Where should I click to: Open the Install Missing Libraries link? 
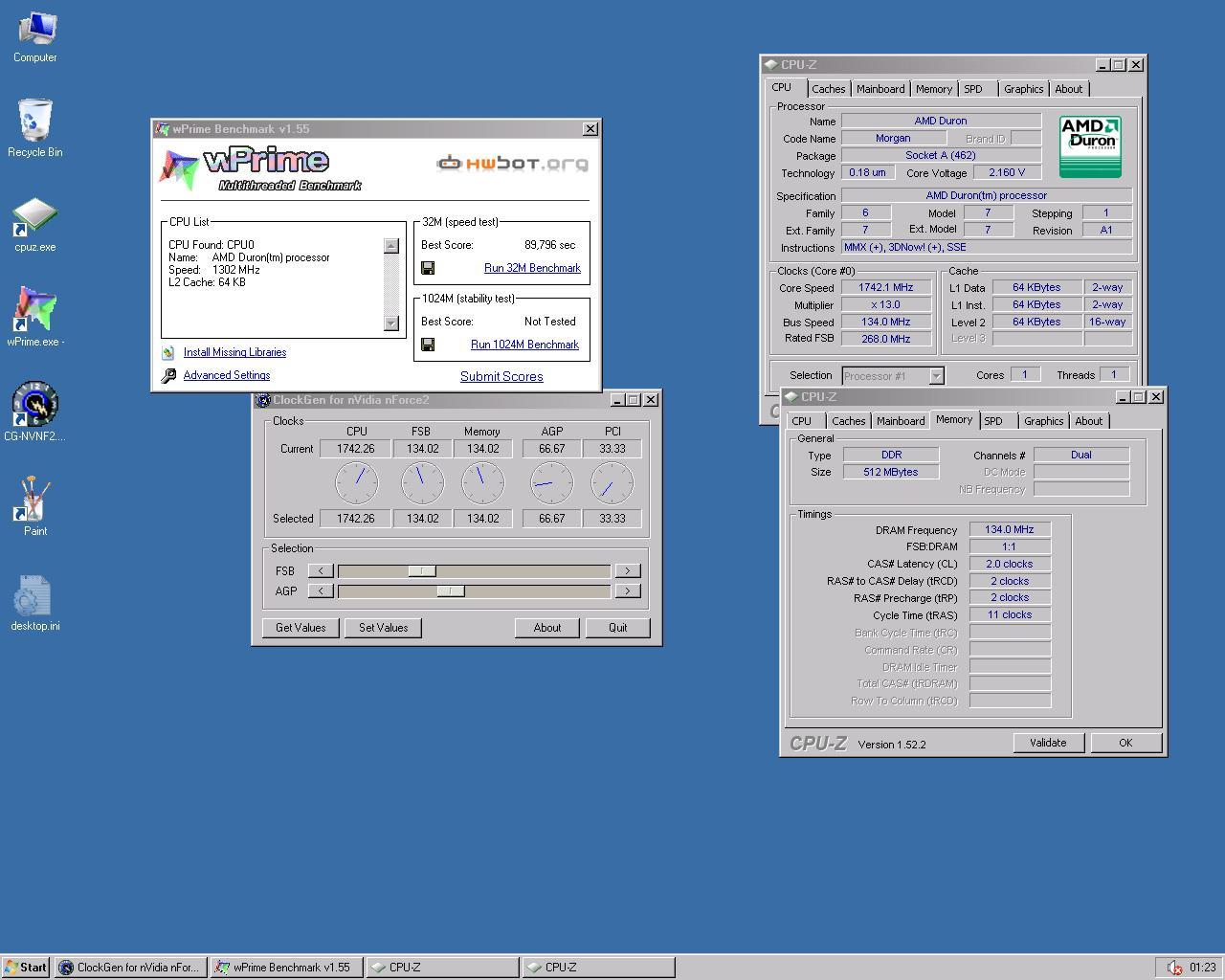(x=234, y=352)
